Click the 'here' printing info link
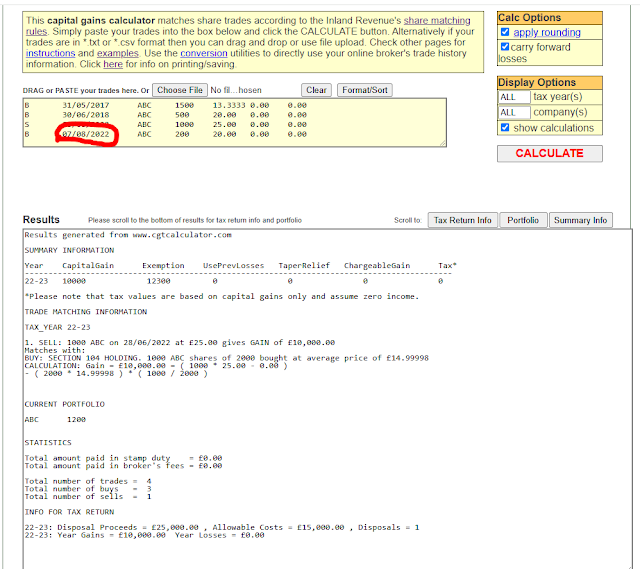The width and height of the screenshot is (640, 569). click(113, 64)
